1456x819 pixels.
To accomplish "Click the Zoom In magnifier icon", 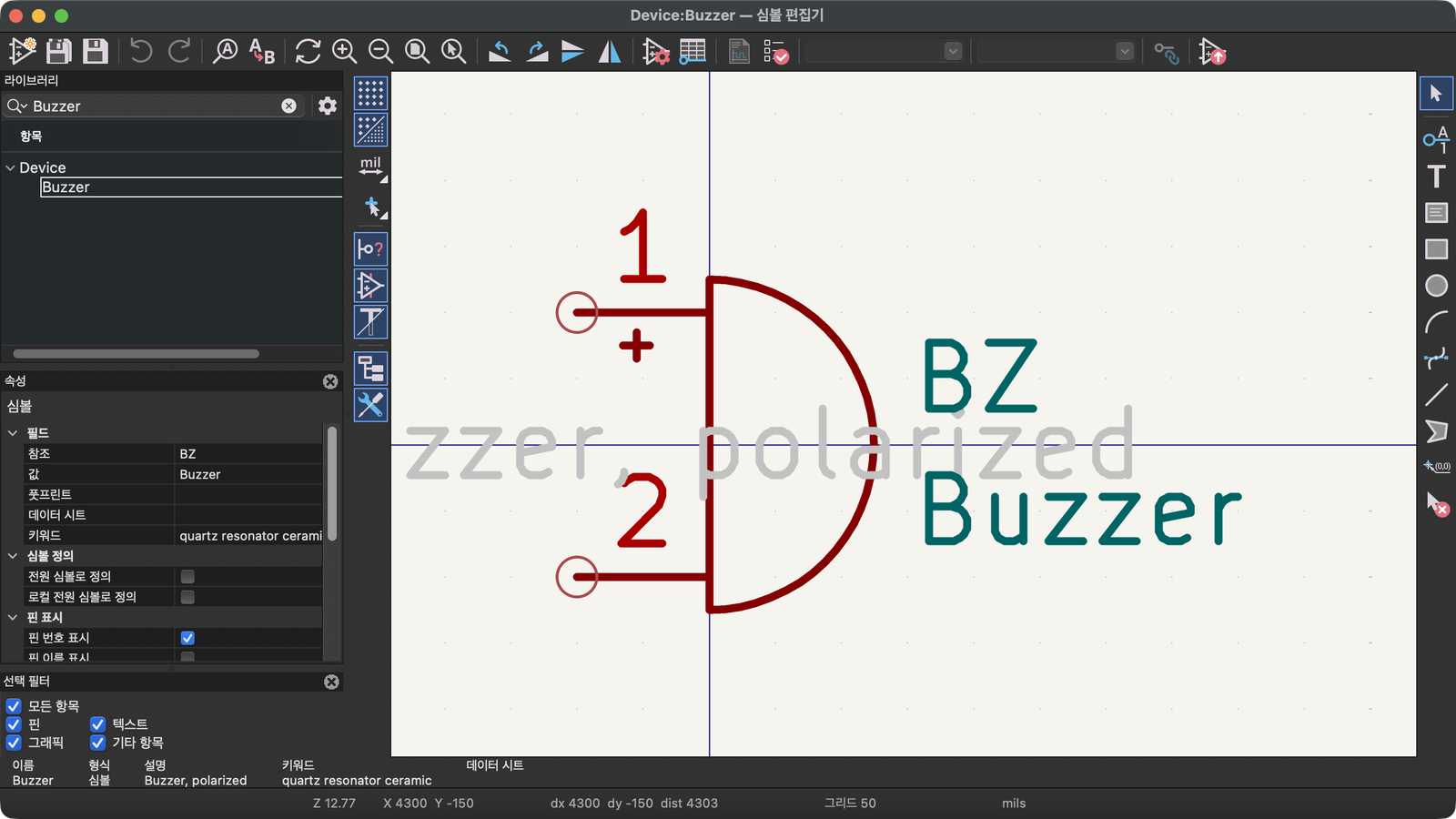I will [x=344, y=51].
